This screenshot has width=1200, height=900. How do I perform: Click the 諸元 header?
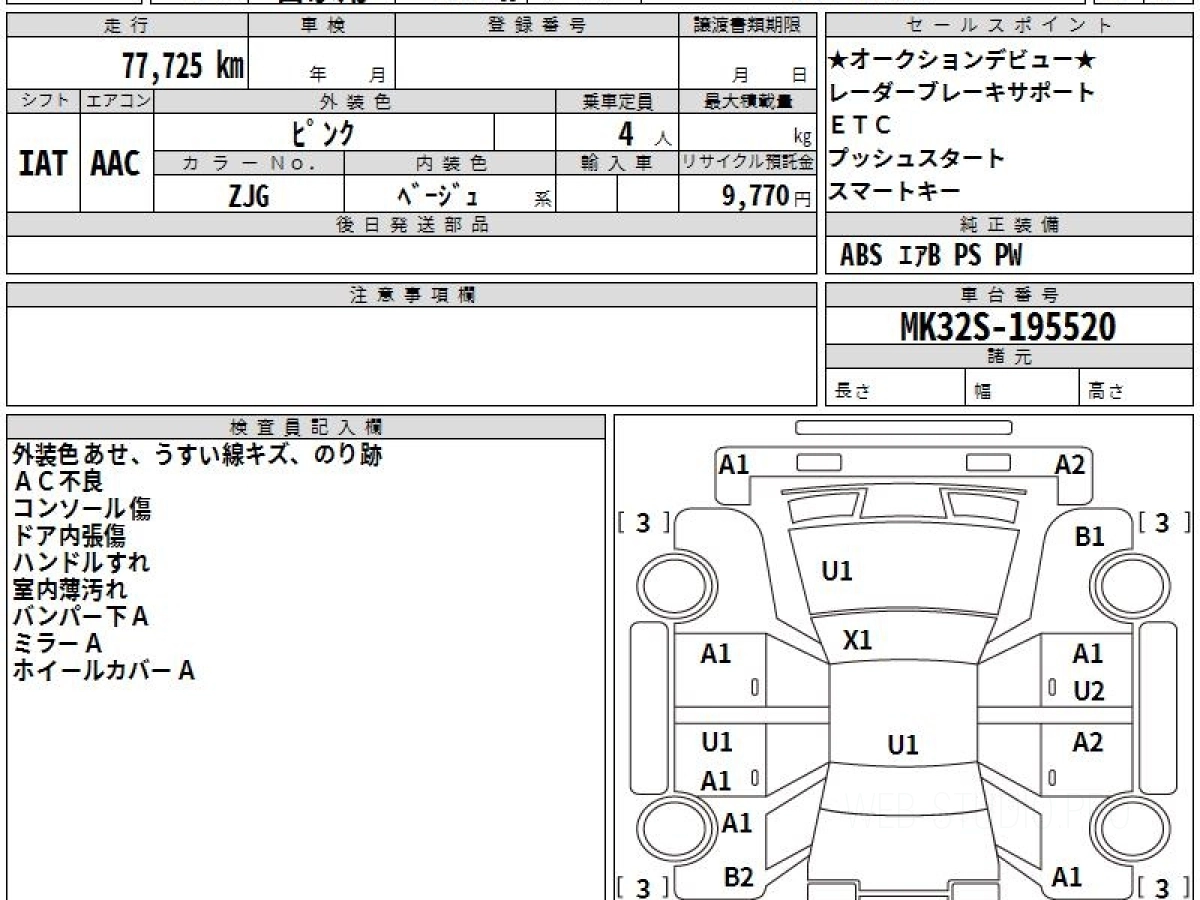(x=1009, y=357)
